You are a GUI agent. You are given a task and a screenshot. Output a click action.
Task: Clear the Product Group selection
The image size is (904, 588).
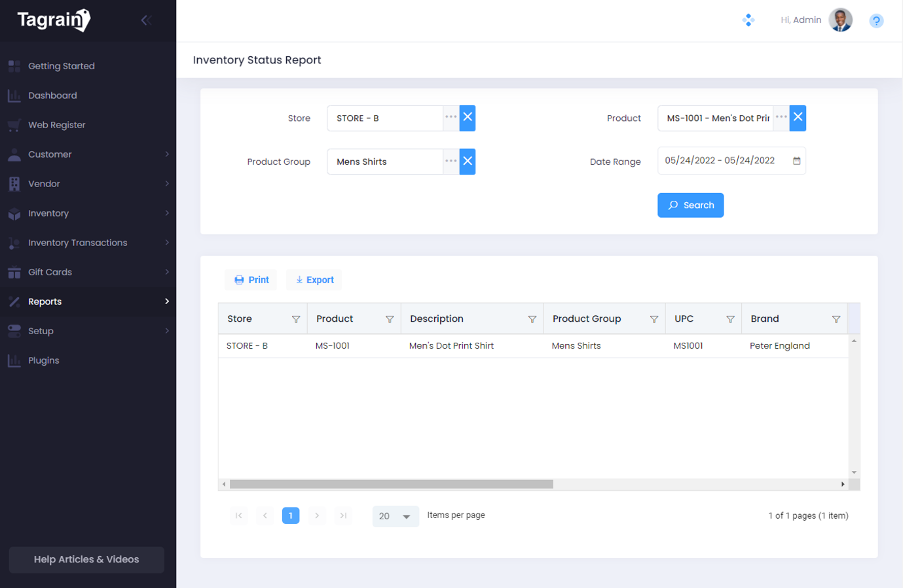[x=467, y=162]
